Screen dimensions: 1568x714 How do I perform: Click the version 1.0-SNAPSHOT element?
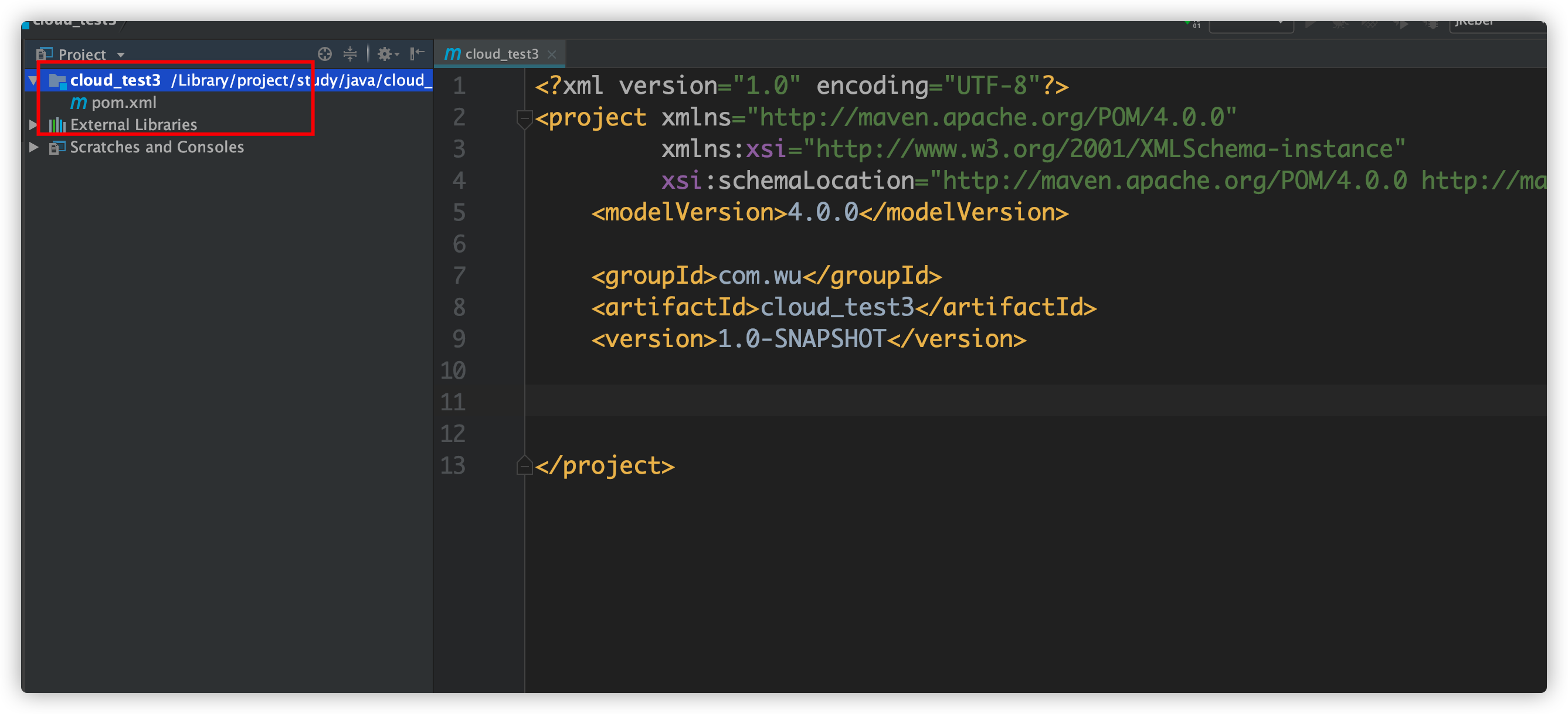pyautogui.click(x=809, y=339)
